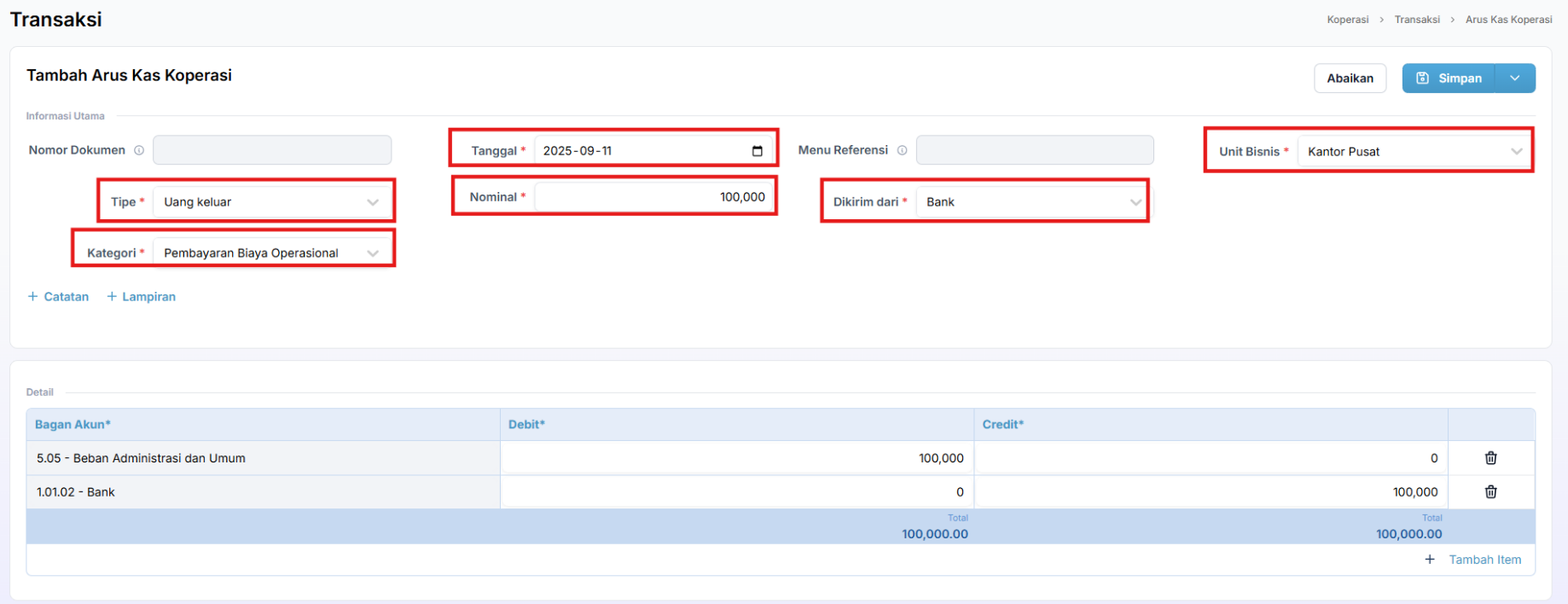Viewport: 1568px width, 604px height.
Task: Open the arrow menu next to Simpan
Action: click(1515, 78)
